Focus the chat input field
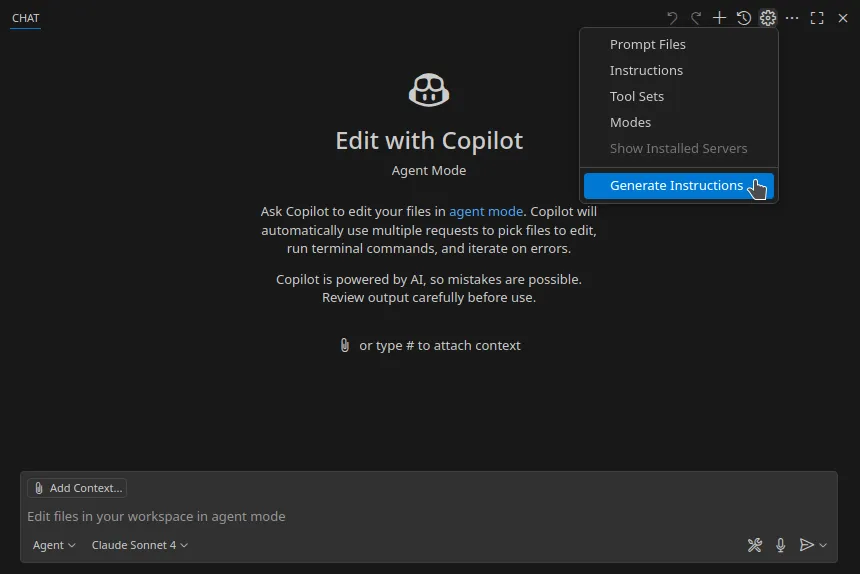Screen dimensions: 860x574 [428, 516]
